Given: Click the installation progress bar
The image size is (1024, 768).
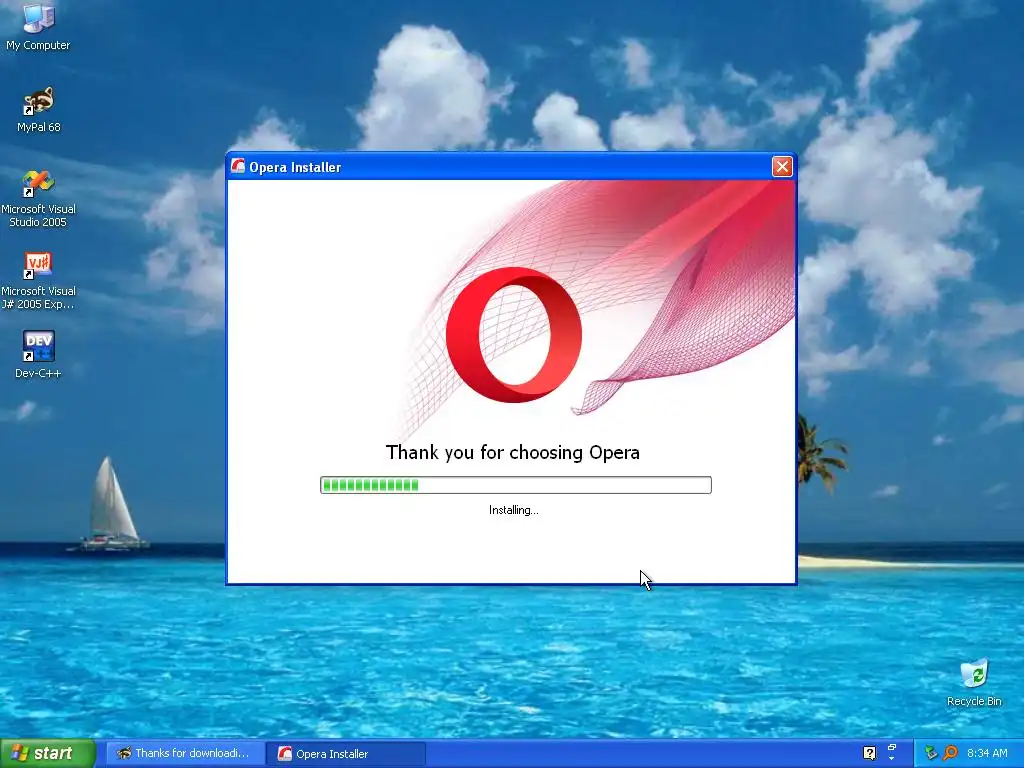Looking at the screenshot, I should [515, 485].
